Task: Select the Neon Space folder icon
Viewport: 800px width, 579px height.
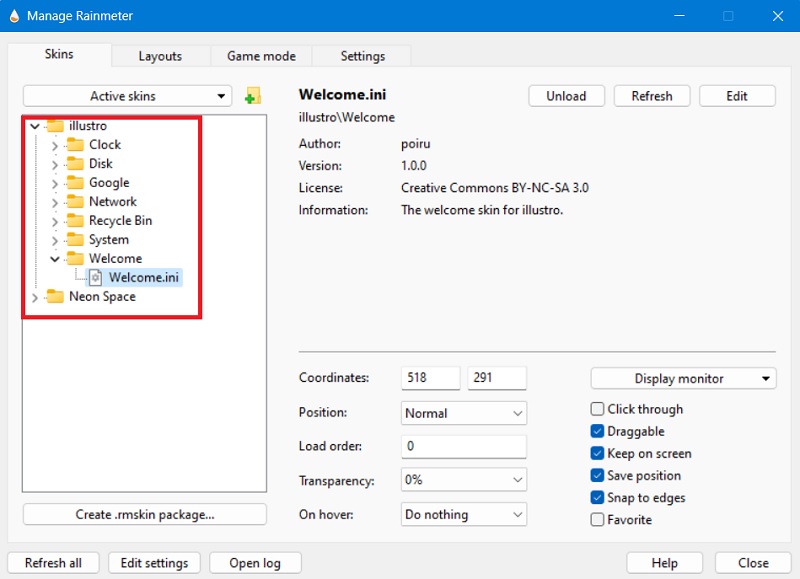Action: pos(55,297)
